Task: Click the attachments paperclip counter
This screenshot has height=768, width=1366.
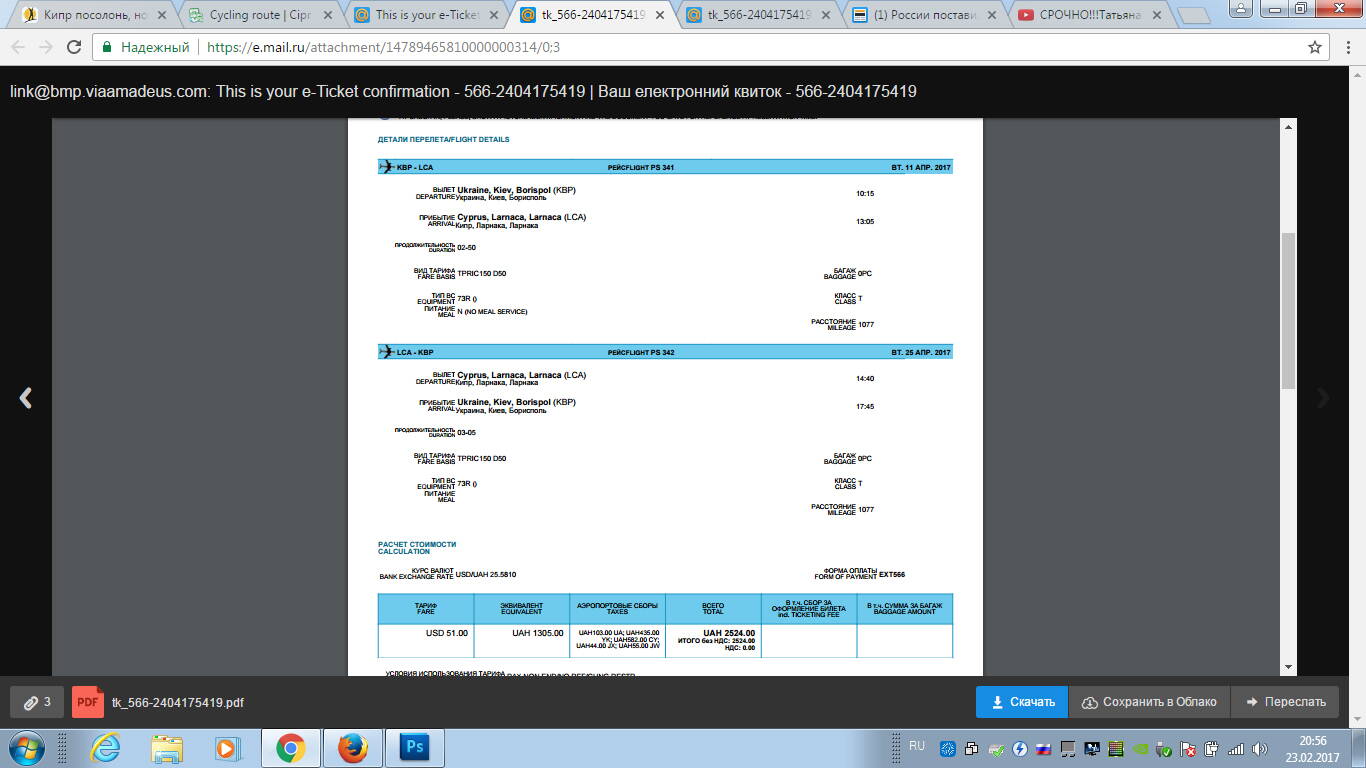Action: tap(37, 702)
